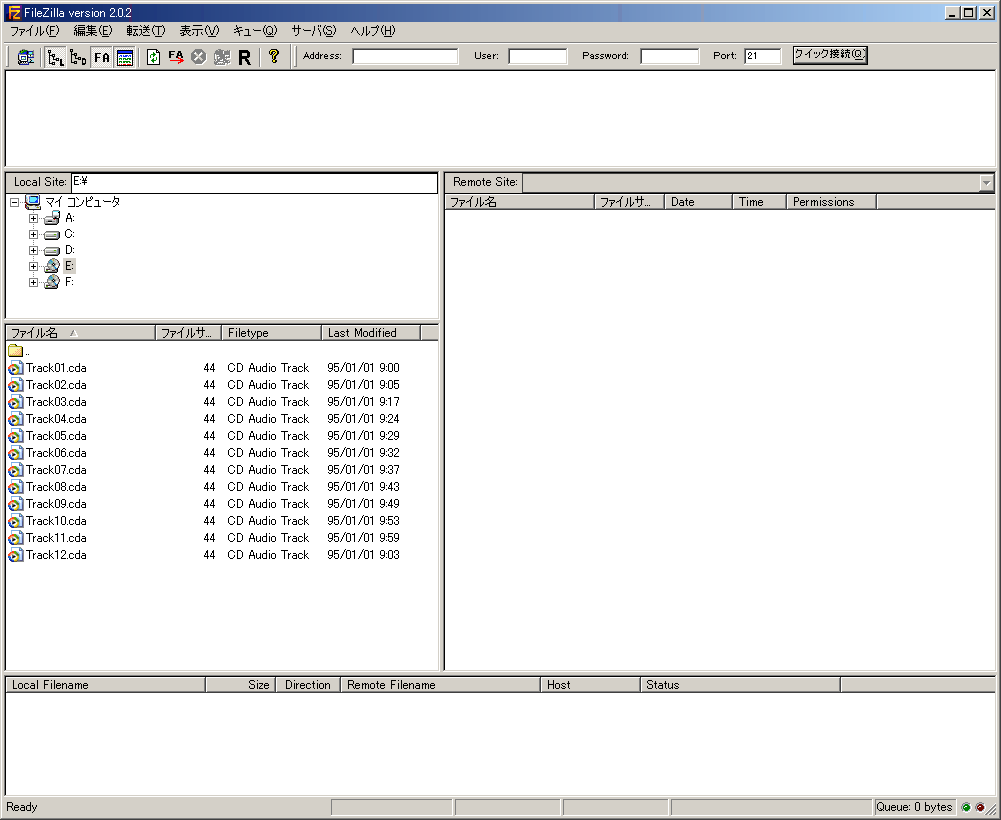Viewport: 1001px width, 820px height.
Task: Select Track02.cda file icon
Action: pos(15,385)
